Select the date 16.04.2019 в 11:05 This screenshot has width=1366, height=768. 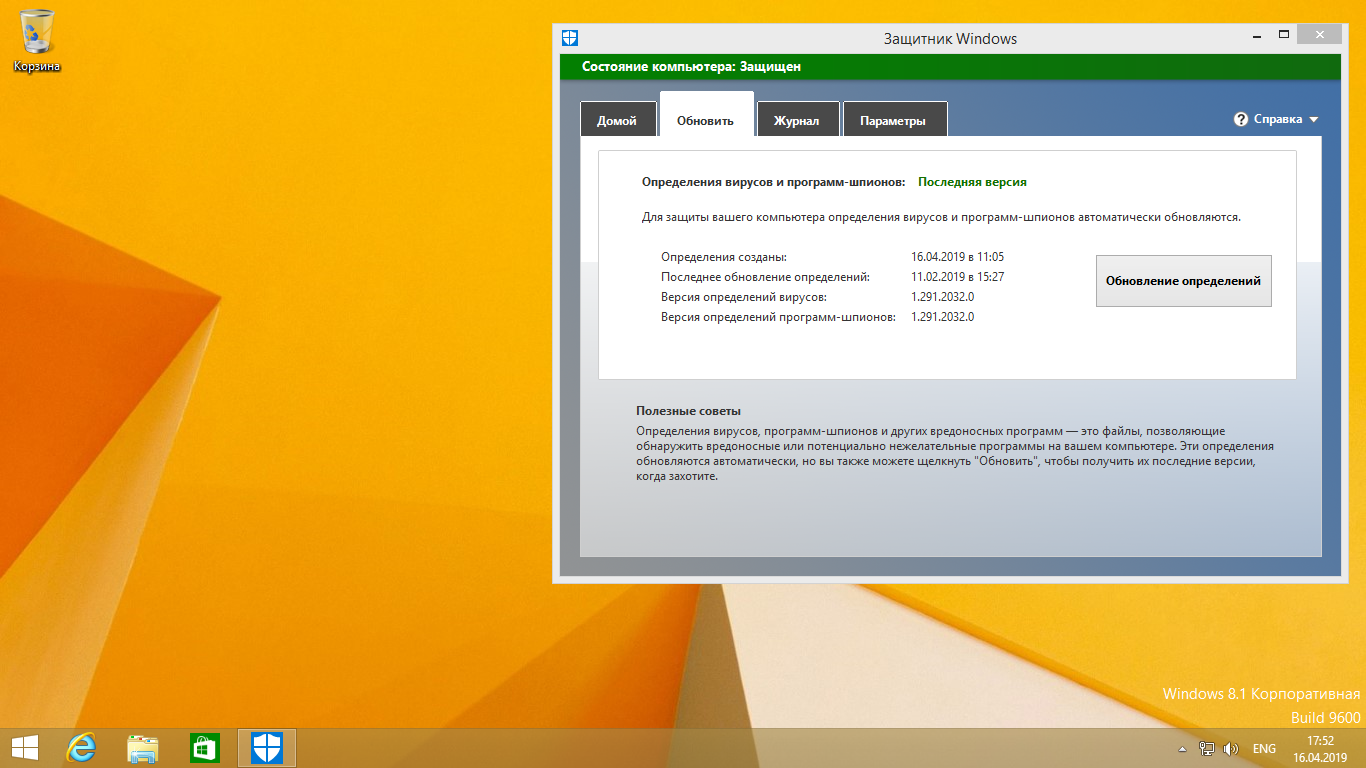957,257
